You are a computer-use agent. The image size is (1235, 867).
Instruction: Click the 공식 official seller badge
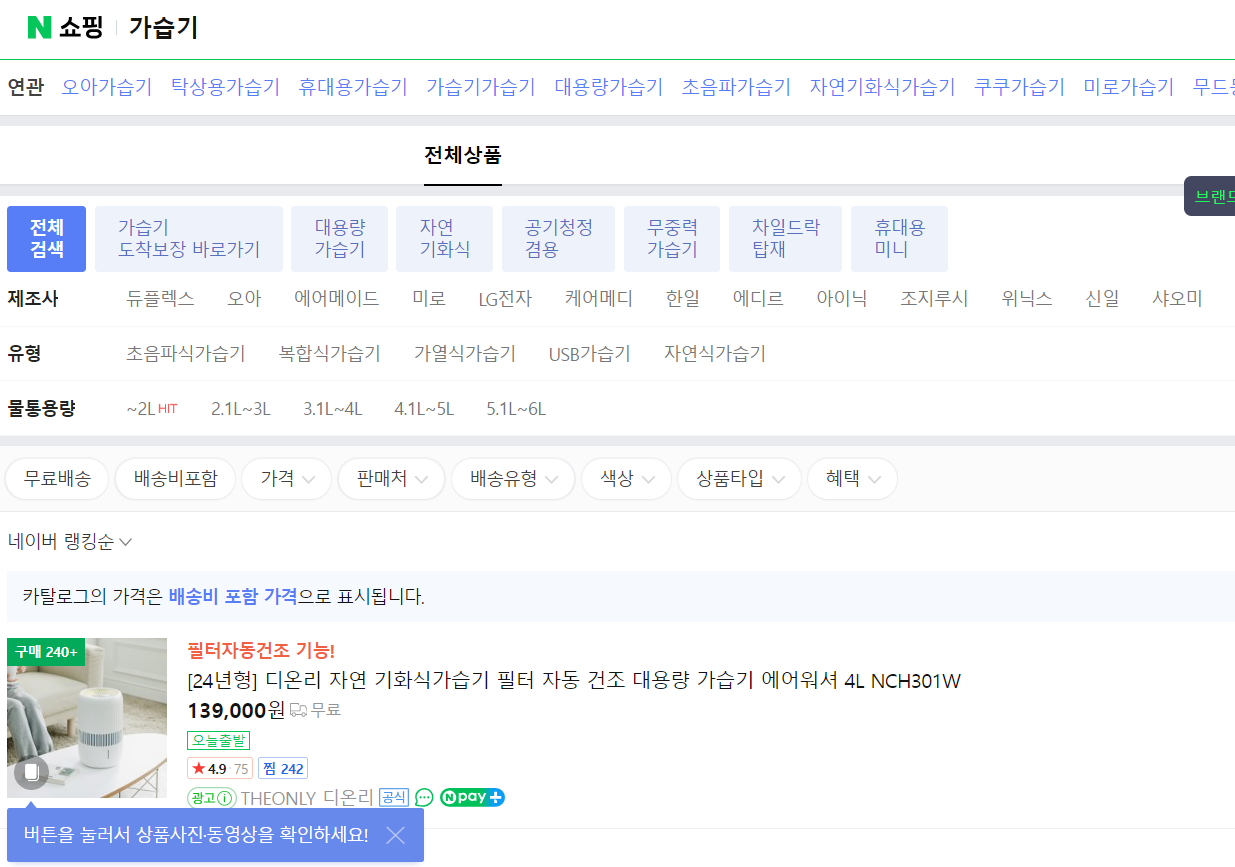pos(395,797)
